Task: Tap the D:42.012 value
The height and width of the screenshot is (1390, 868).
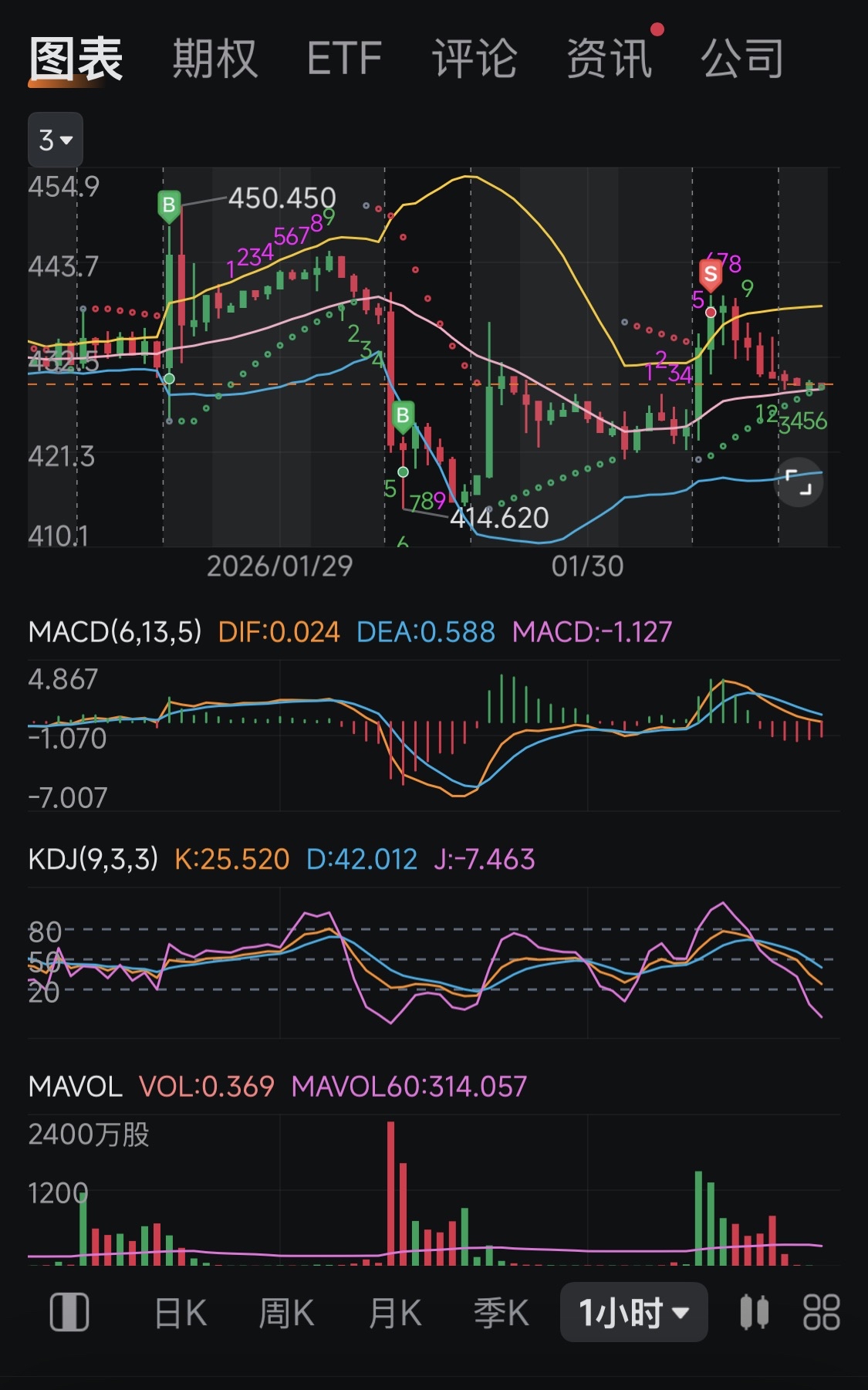Action: coord(361,859)
